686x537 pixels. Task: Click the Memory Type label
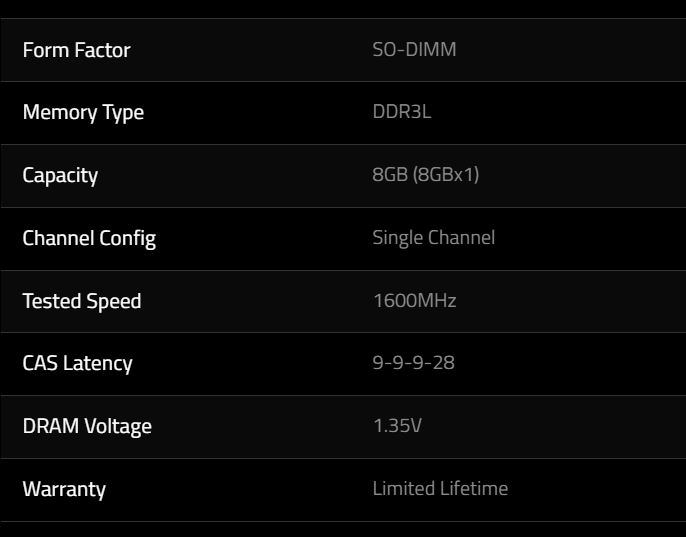pos(83,113)
